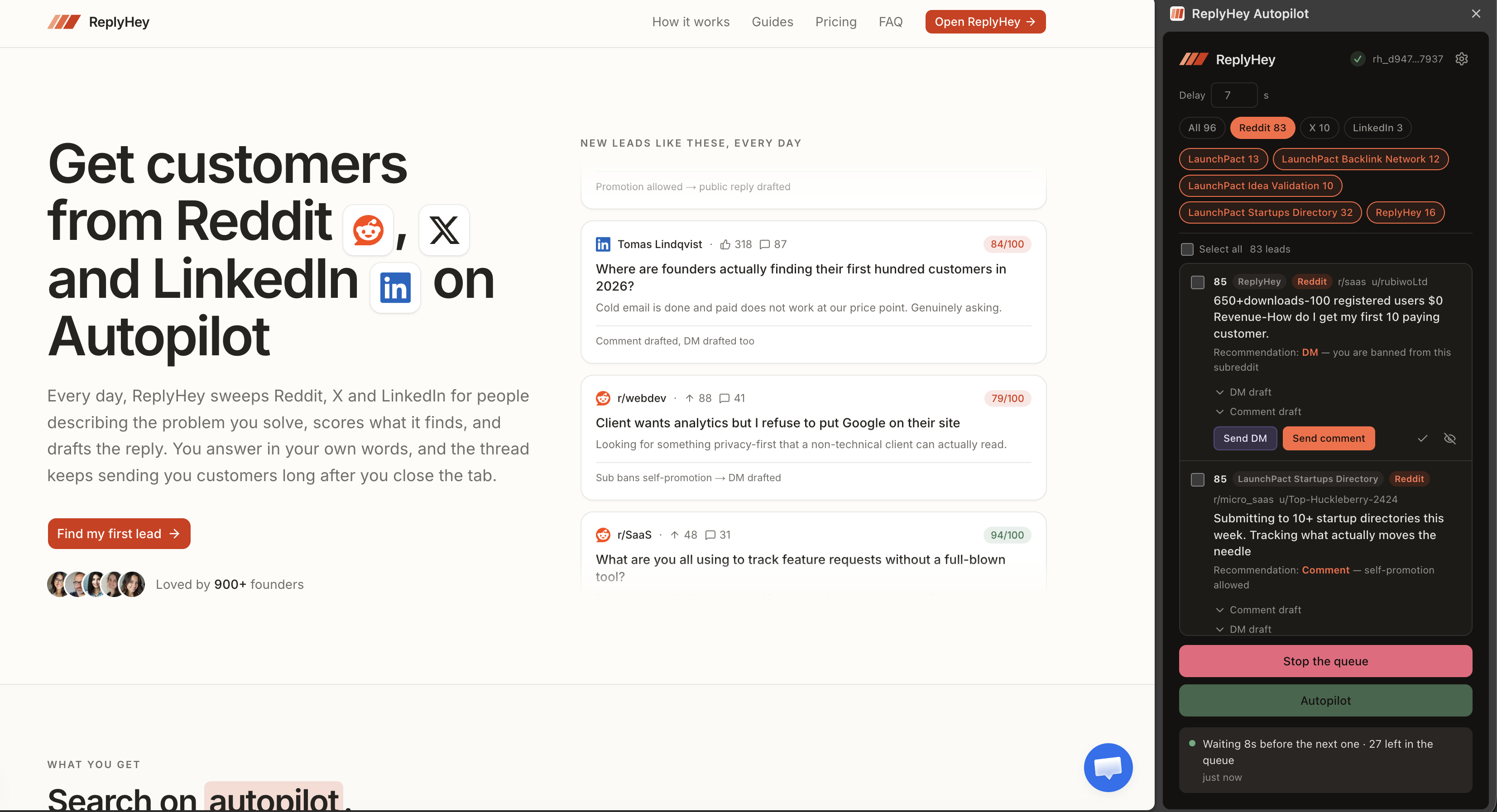Toggle the LaunchPact Idea Validation 10 chip
This screenshot has width=1497, height=812.
click(x=1261, y=186)
